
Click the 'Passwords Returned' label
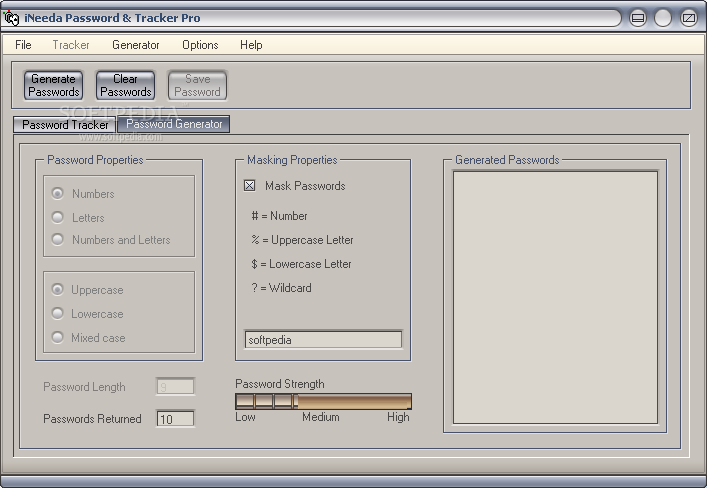click(x=92, y=419)
